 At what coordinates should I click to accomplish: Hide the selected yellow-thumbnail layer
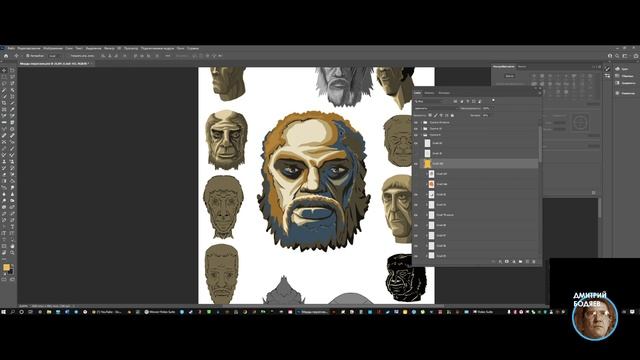(416, 164)
